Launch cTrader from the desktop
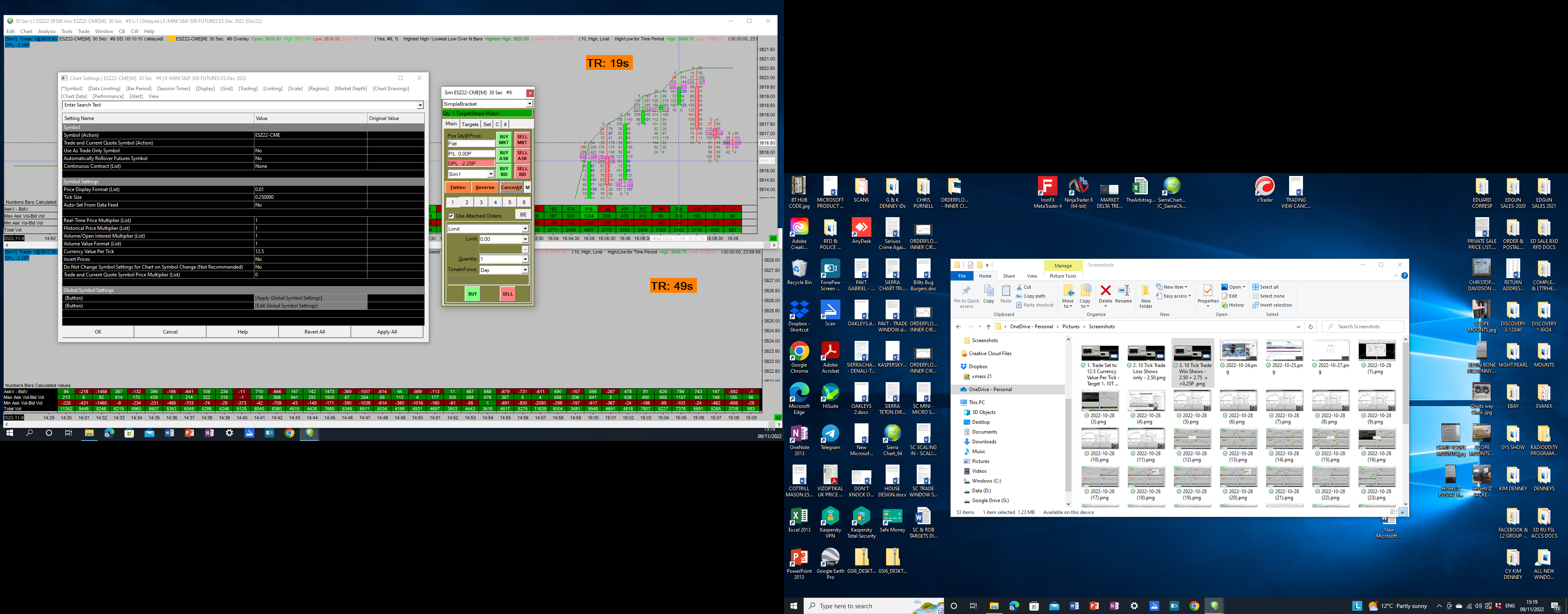Image resolution: width=1568 pixels, height=614 pixels. pyautogui.click(x=1264, y=190)
